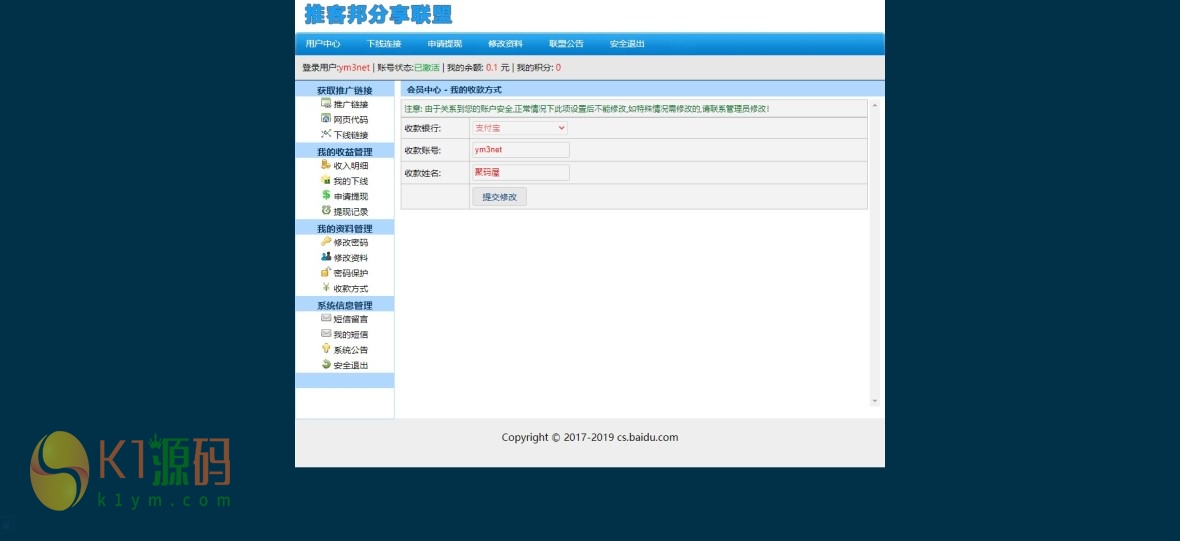Click the ym3net username link
Image resolution: width=1180 pixels, height=541 pixels.
pos(354,68)
